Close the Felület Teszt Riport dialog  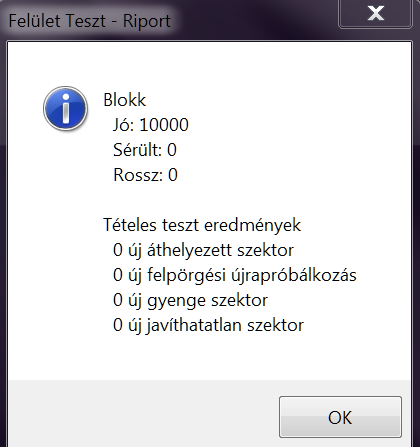click(375, 14)
